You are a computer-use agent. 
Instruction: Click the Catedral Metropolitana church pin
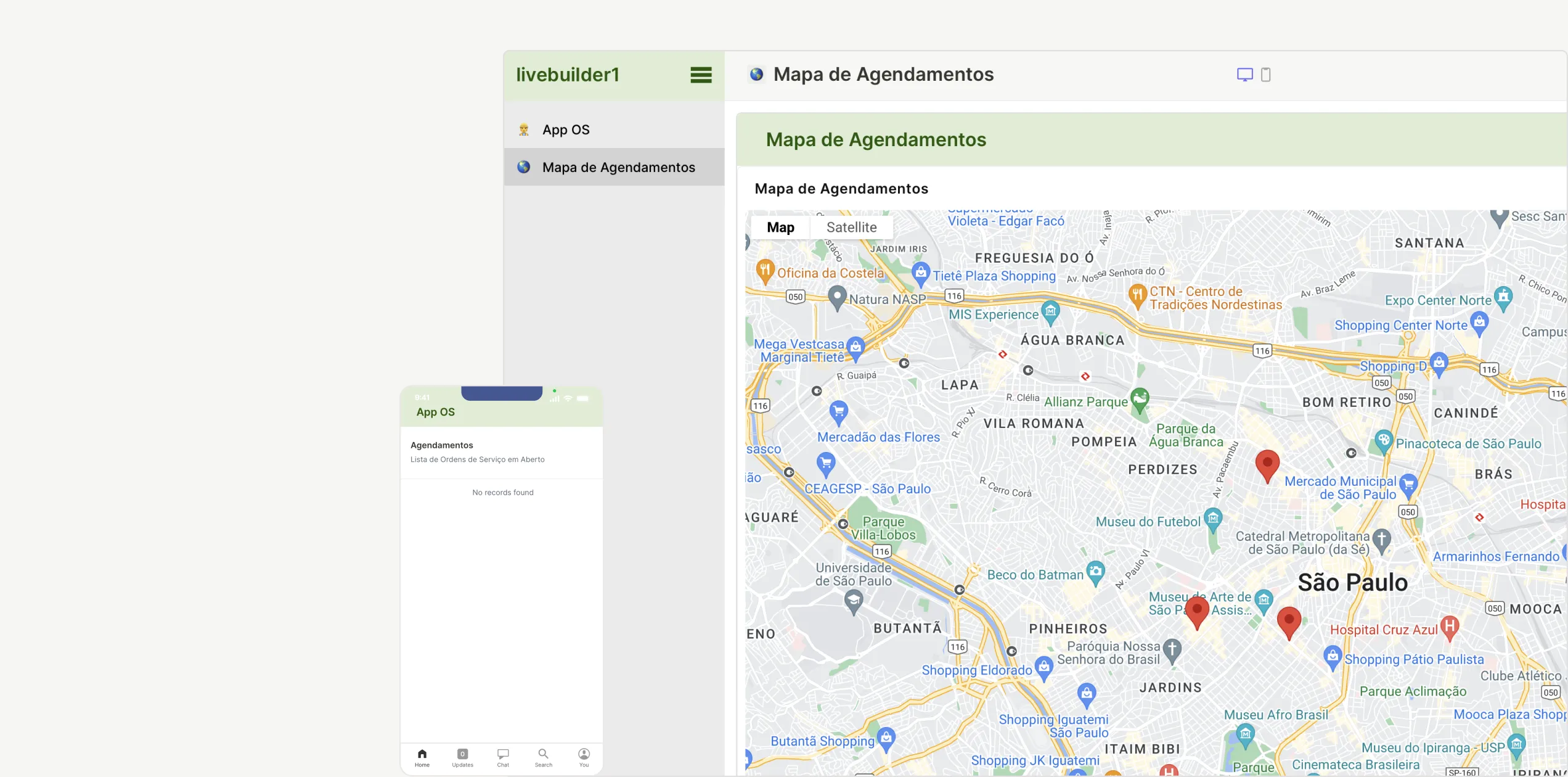(x=1382, y=541)
